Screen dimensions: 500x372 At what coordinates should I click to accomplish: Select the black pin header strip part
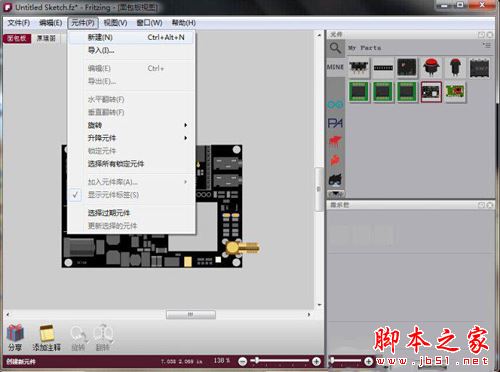tap(383, 68)
